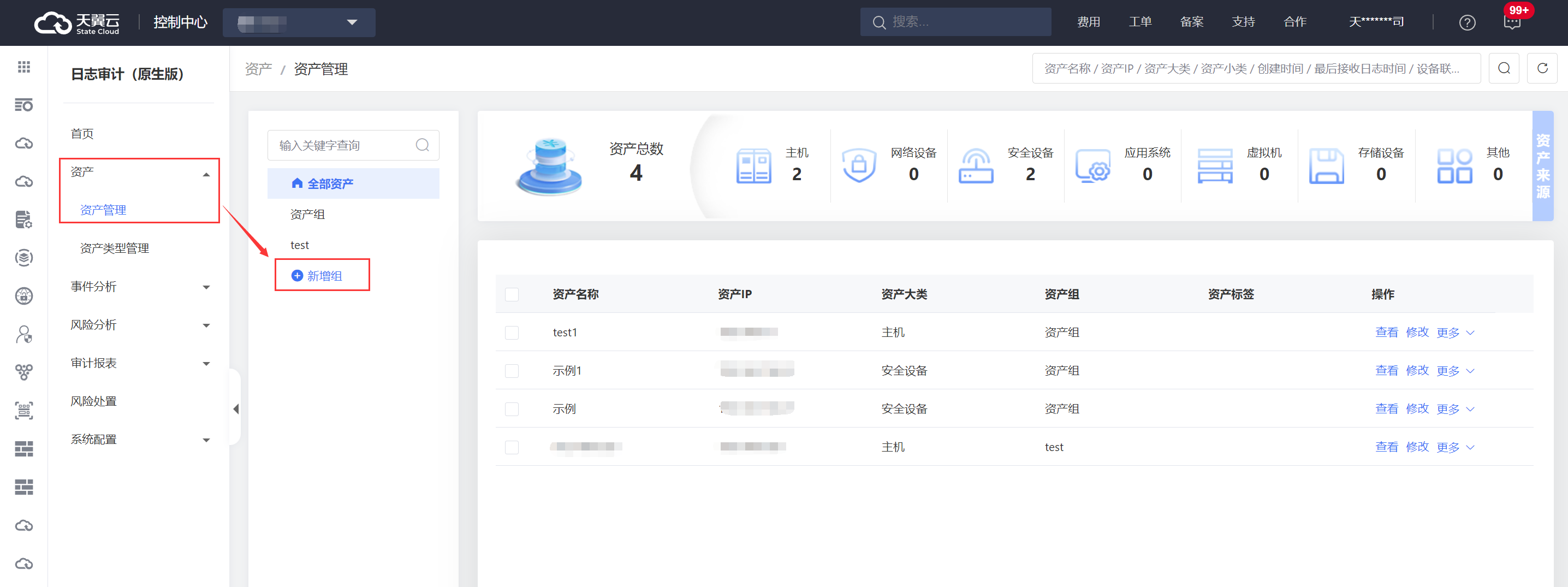The image size is (1568, 587).
Task: Open the messages icon with 99+ badge
Action: [x=1512, y=22]
